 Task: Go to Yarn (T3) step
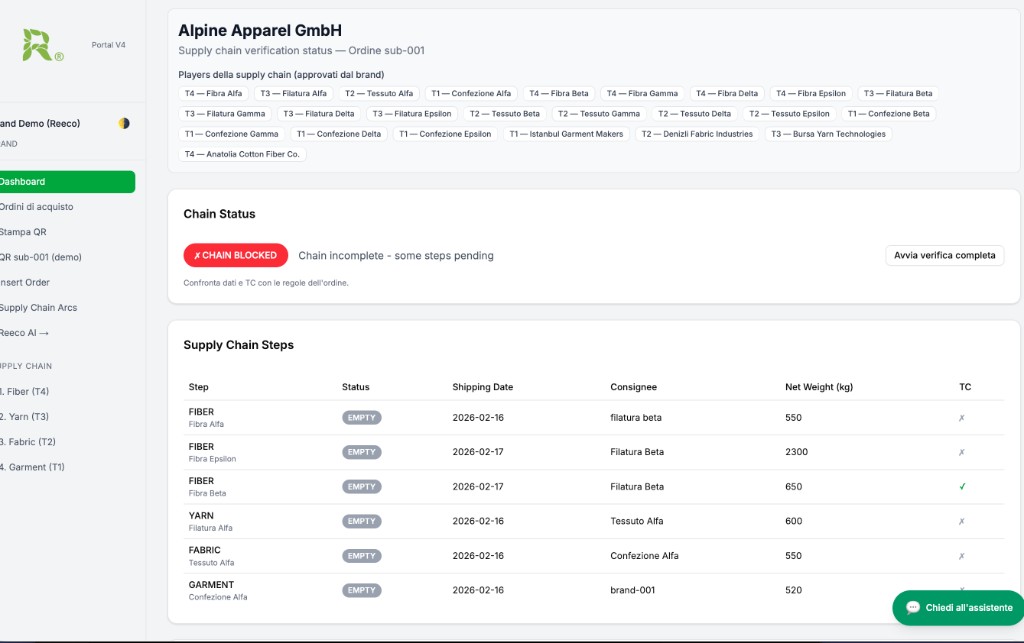pyautogui.click(x=25, y=416)
